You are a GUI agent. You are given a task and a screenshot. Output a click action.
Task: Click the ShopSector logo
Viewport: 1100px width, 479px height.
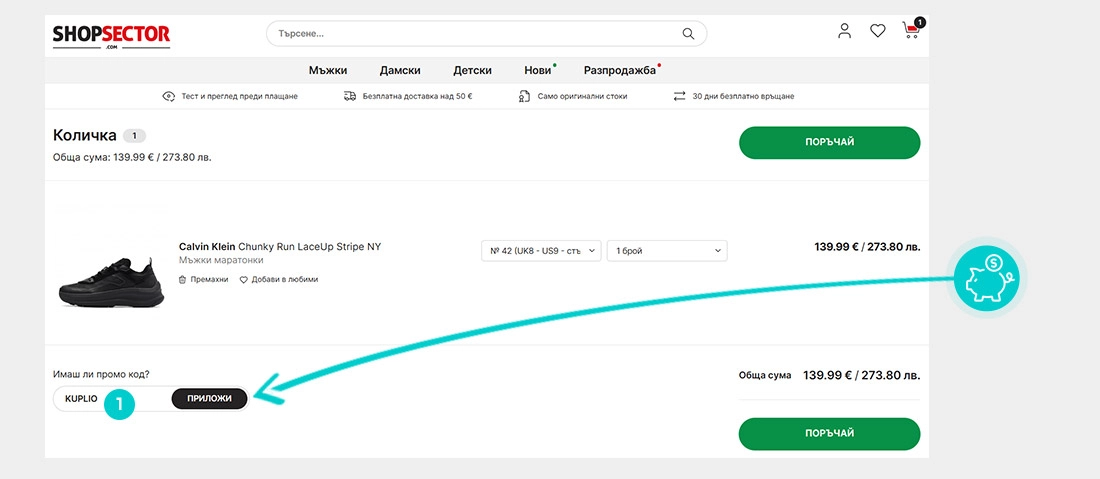tap(112, 36)
